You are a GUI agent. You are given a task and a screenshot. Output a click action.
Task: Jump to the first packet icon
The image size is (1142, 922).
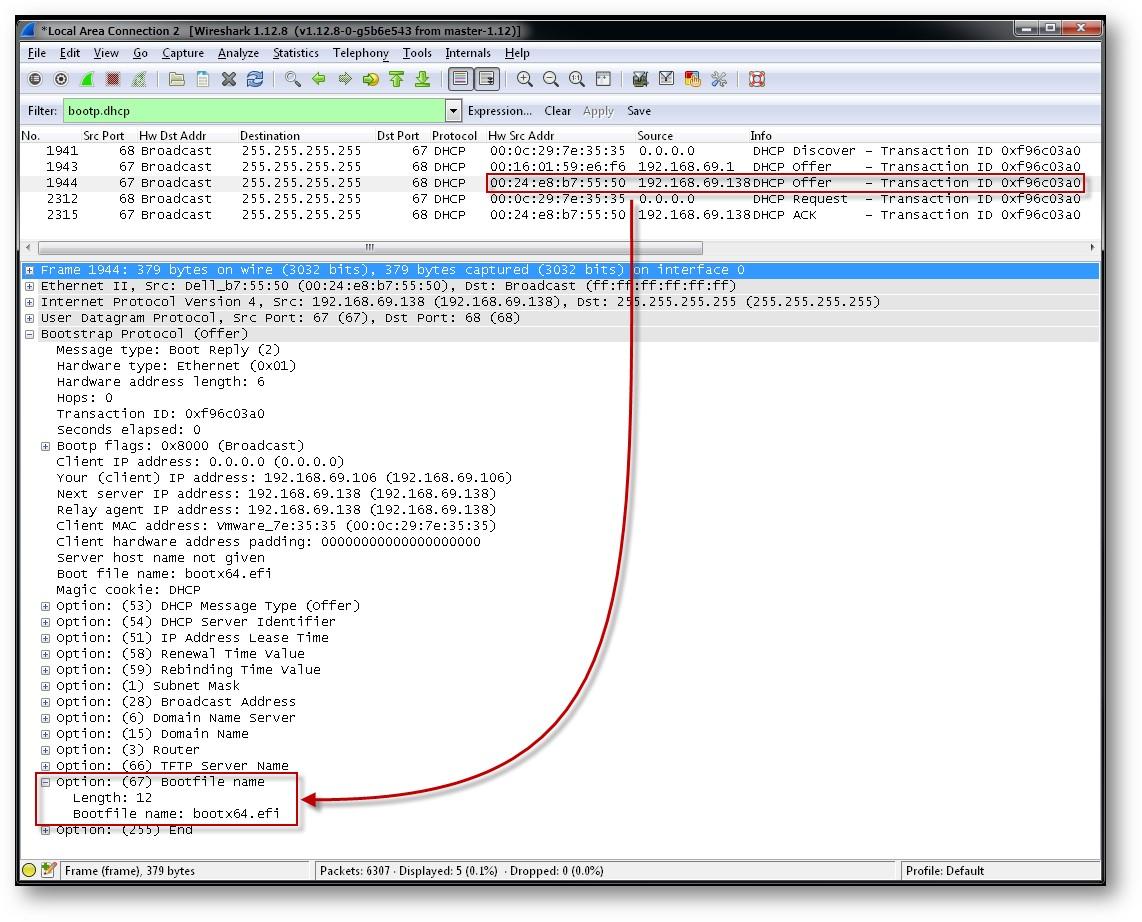[396, 79]
